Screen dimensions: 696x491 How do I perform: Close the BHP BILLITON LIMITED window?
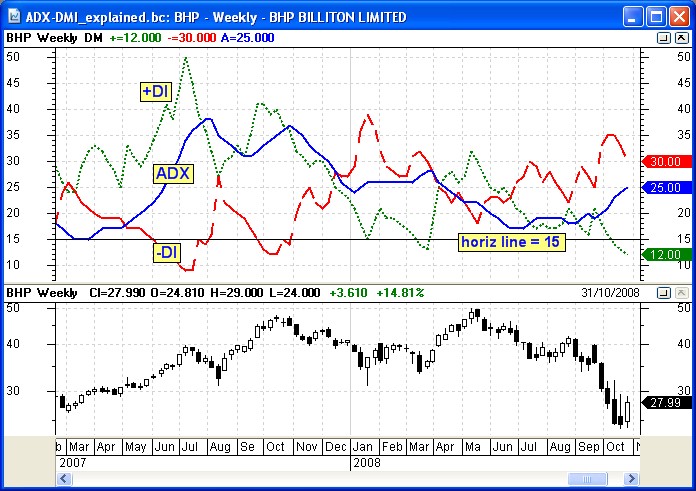point(679,17)
